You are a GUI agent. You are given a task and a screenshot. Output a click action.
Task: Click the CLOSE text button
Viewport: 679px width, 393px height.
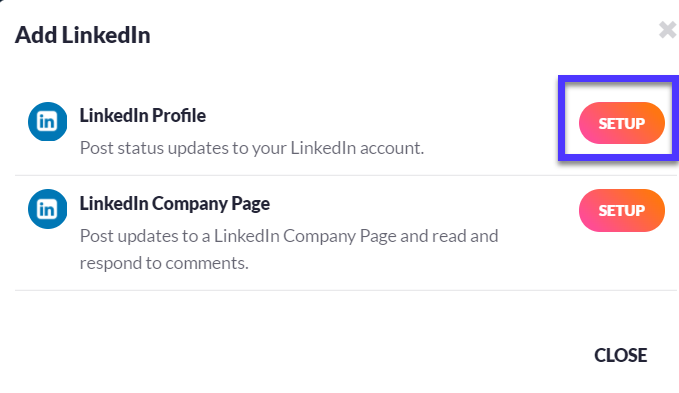coord(621,355)
